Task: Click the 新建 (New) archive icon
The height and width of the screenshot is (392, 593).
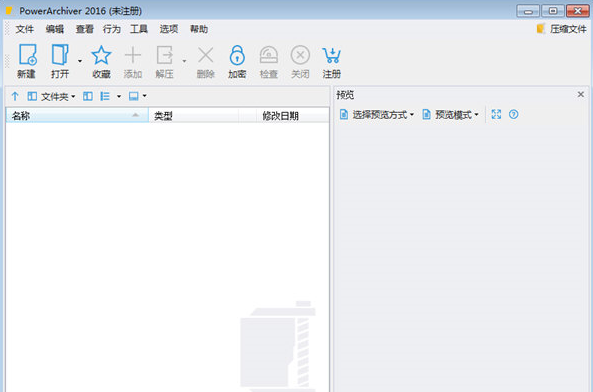Action: tap(27, 55)
